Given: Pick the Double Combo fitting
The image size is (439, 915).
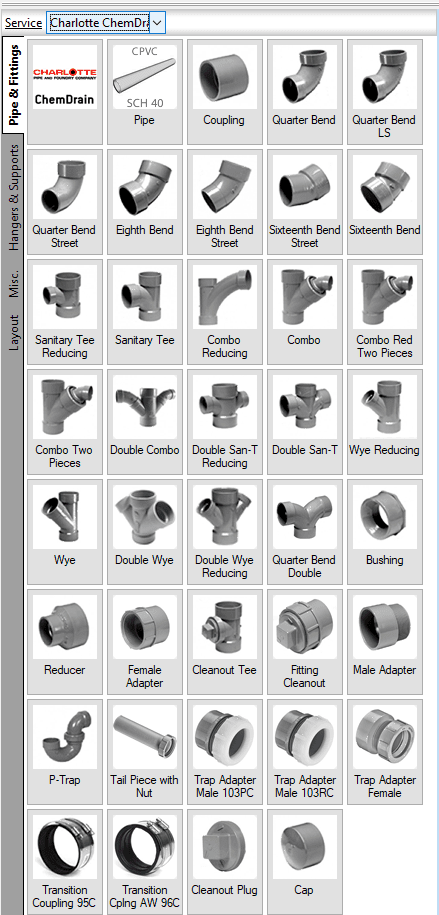Looking at the screenshot, I should point(145,422).
